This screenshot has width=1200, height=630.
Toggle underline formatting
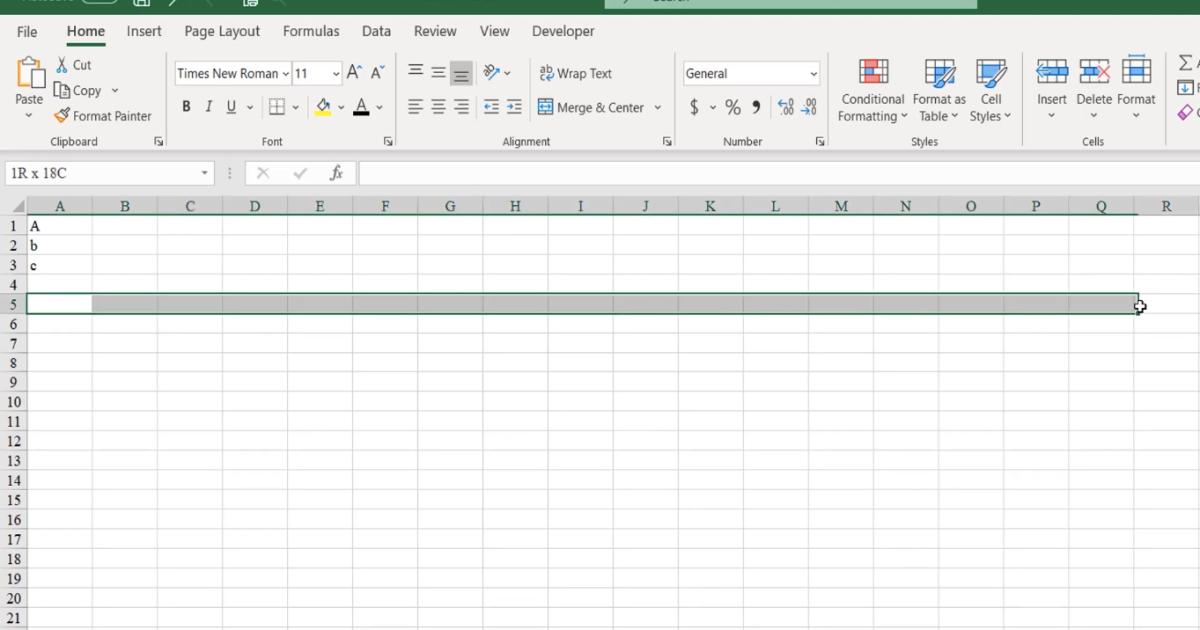tap(230, 107)
